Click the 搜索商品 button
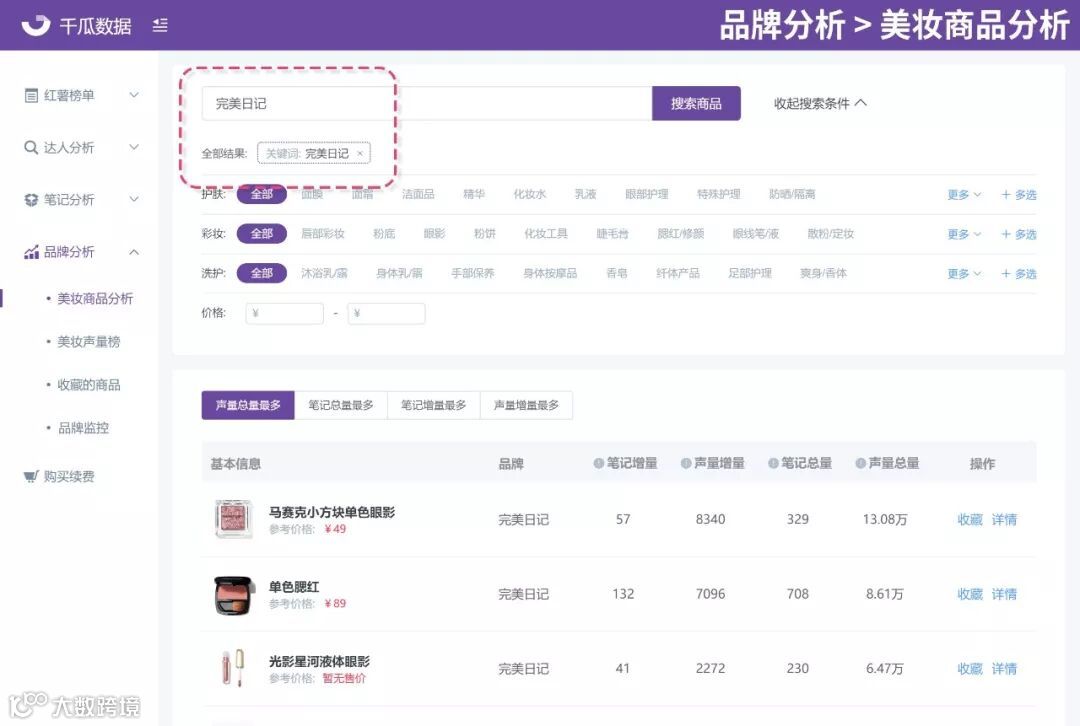 [696, 103]
